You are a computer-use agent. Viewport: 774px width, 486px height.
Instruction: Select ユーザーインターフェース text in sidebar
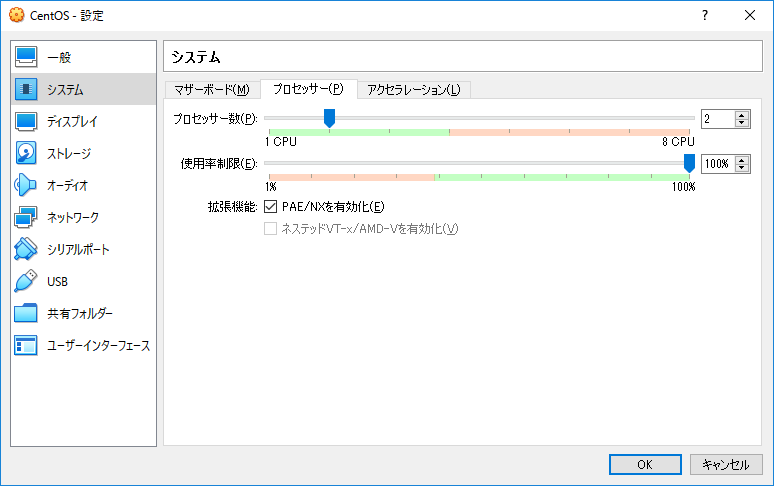coord(99,346)
